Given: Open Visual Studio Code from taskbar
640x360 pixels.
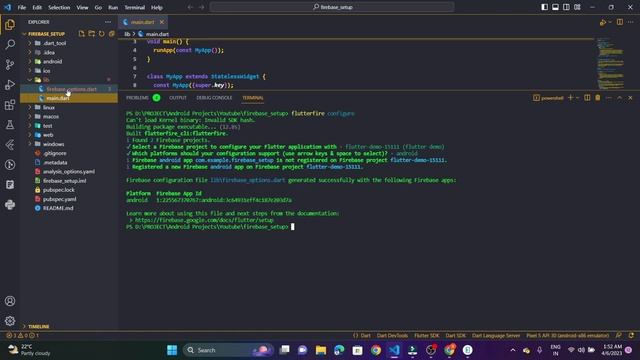Looking at the screenshot, I should pyautogui.click(x=394, y=350).
